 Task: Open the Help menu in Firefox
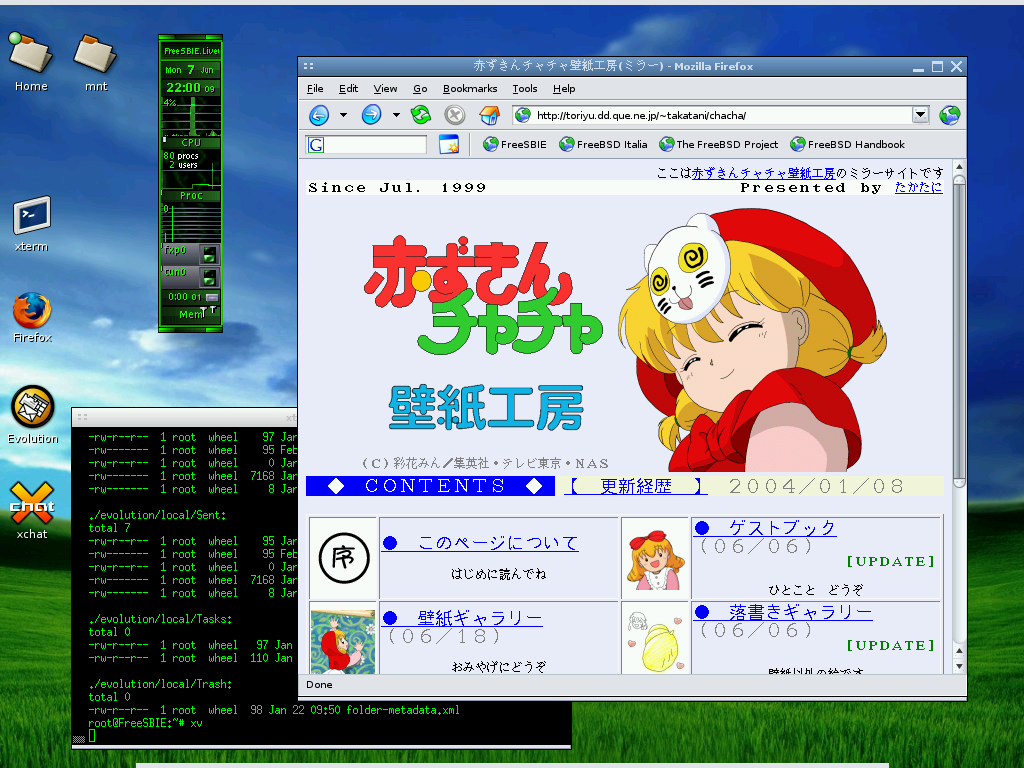[564, 89]
